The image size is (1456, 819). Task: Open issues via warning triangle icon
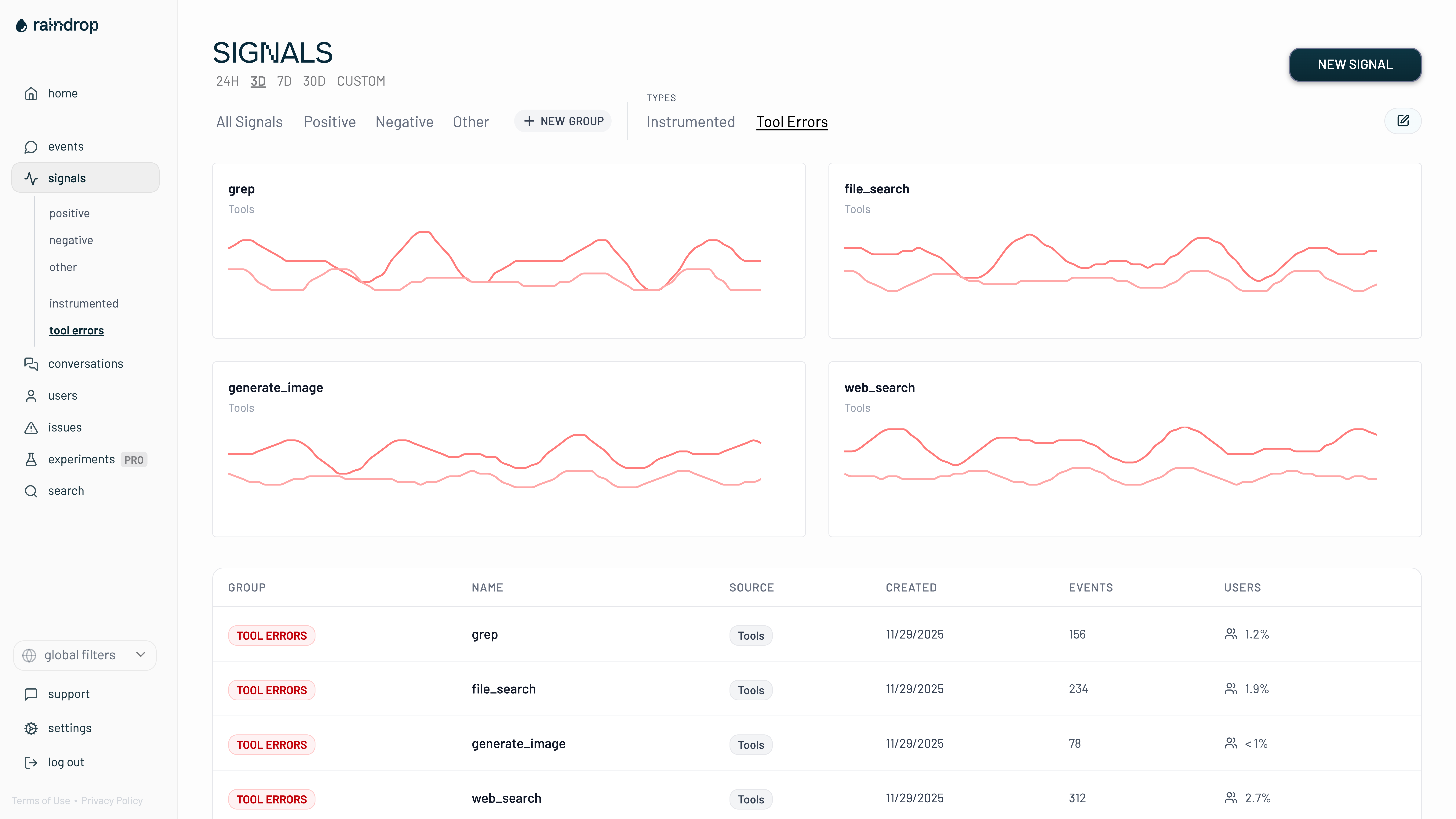[x=31, y=428]
